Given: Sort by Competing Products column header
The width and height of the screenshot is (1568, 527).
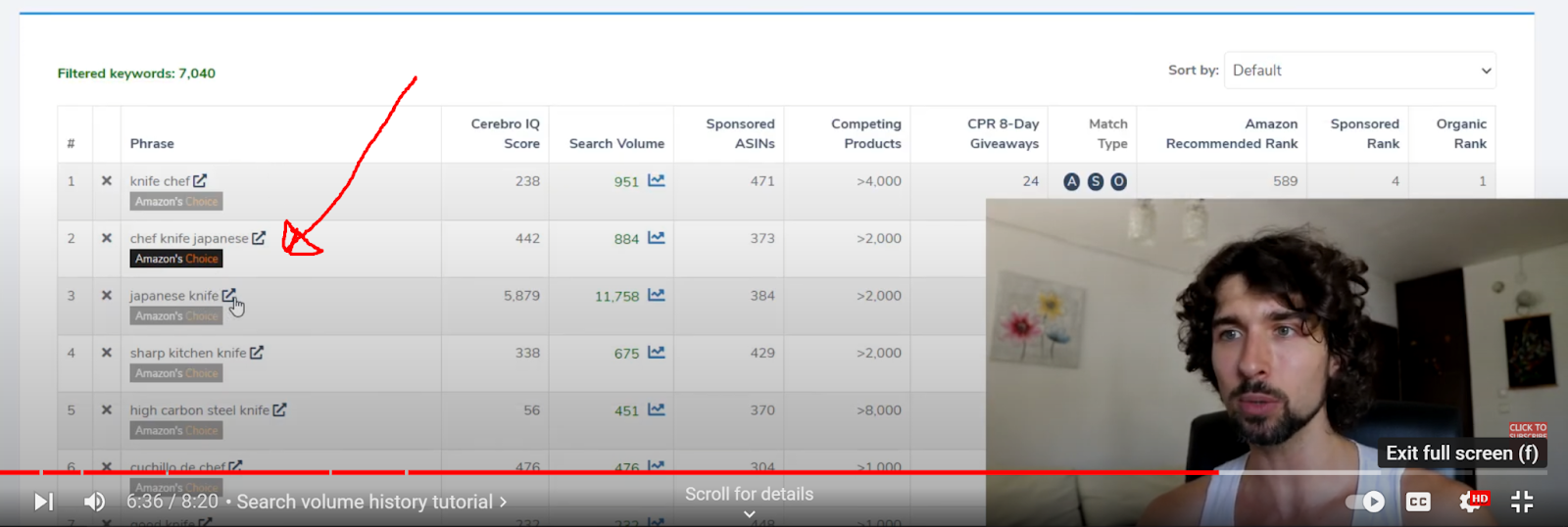Looking at the screenshot, I should click(866, 133).
